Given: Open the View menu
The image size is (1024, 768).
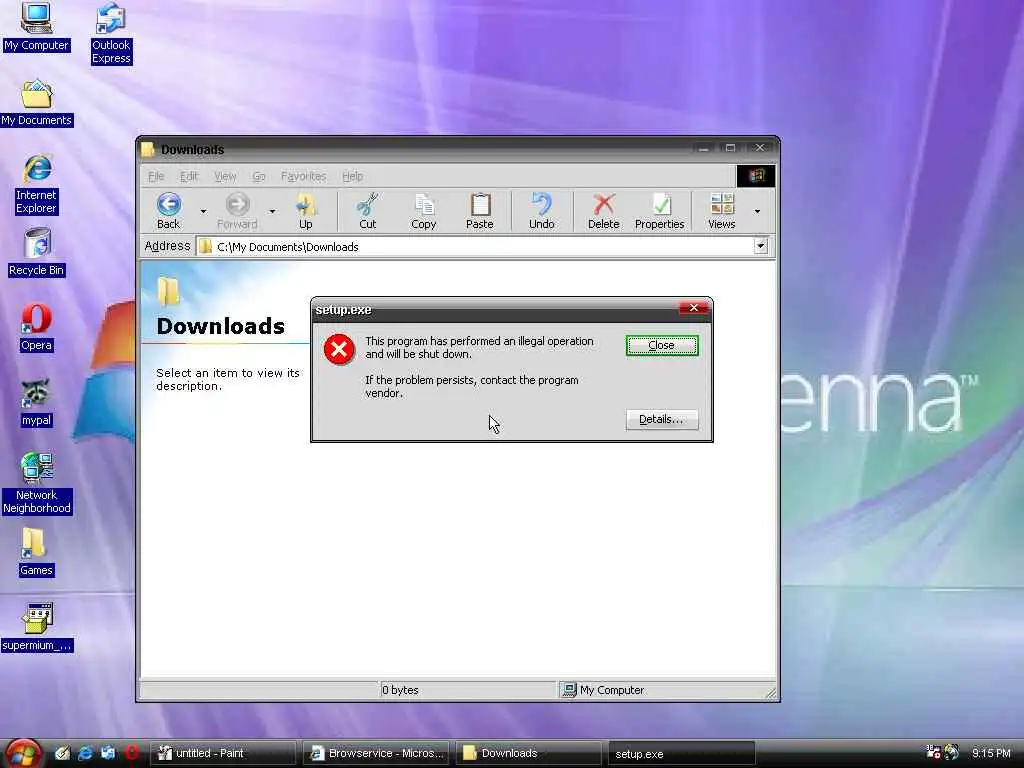Looking at the screenshot, I should [225, 176].
